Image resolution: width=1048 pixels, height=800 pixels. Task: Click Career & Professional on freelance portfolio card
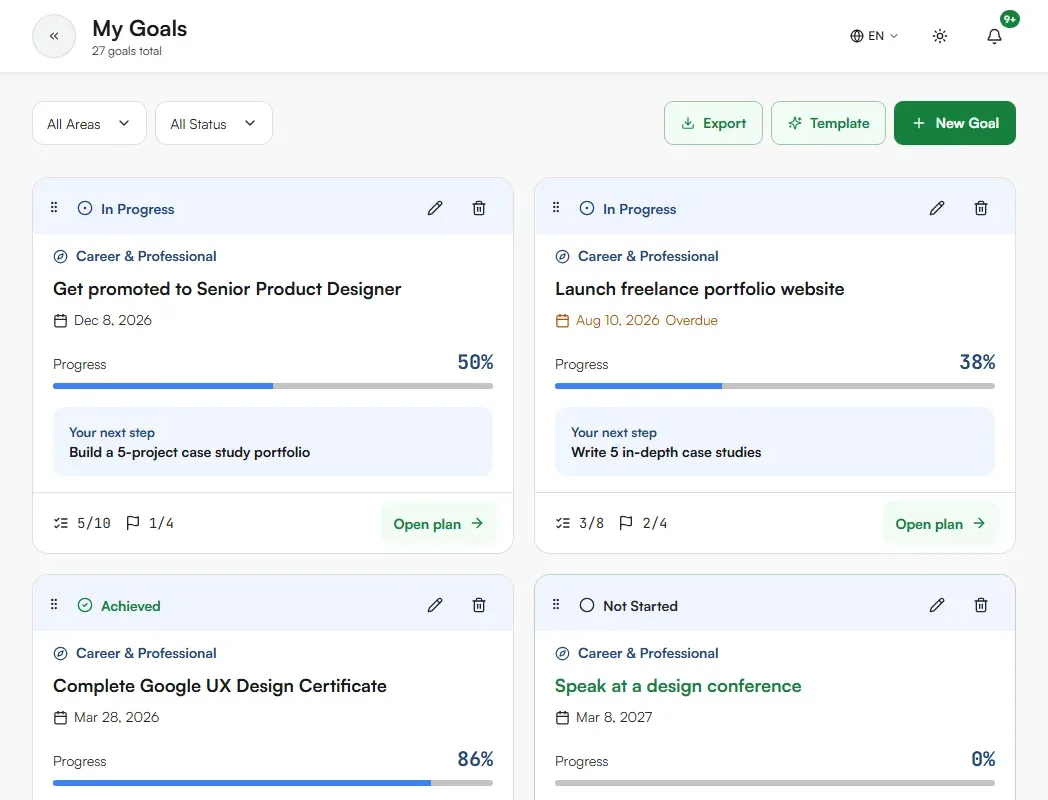637,256
